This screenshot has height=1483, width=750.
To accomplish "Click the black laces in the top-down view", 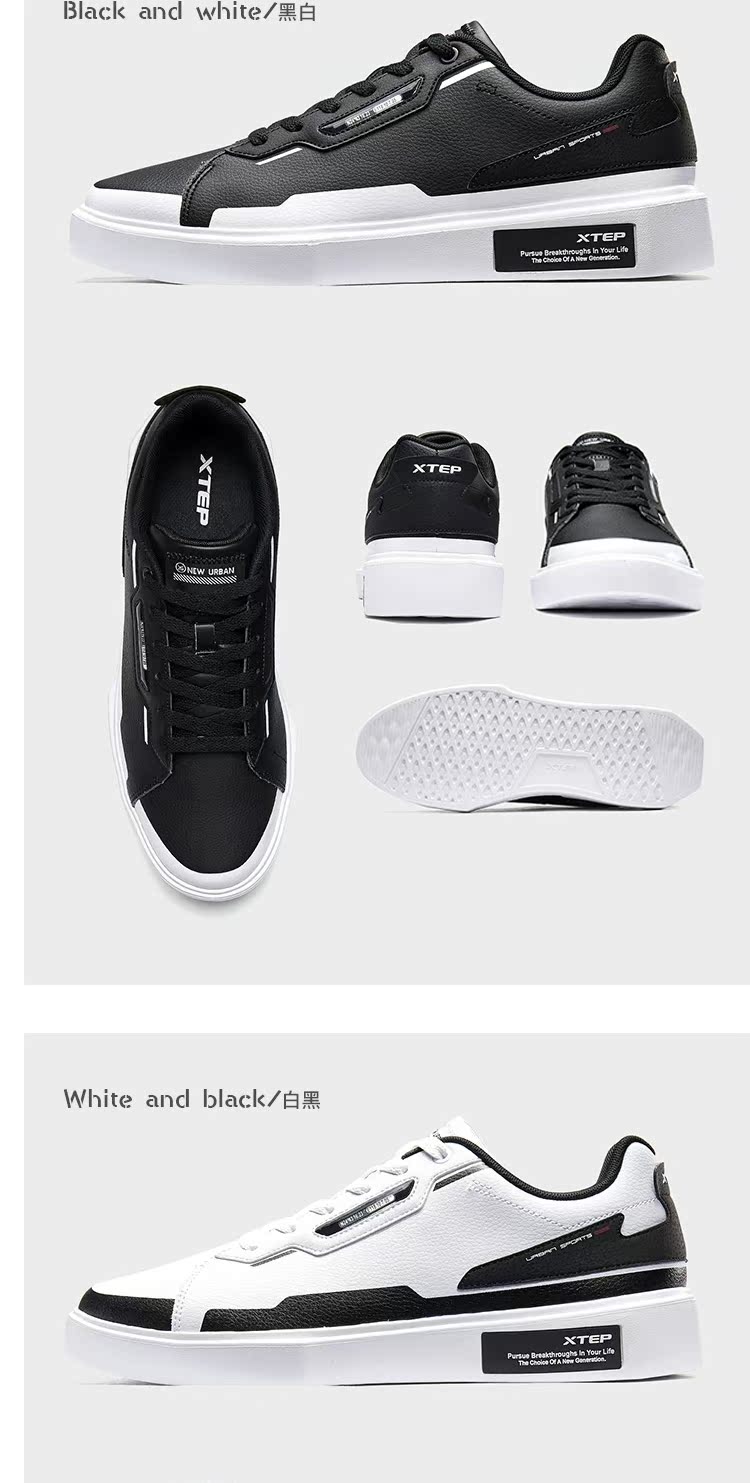I will click(208, 650).
